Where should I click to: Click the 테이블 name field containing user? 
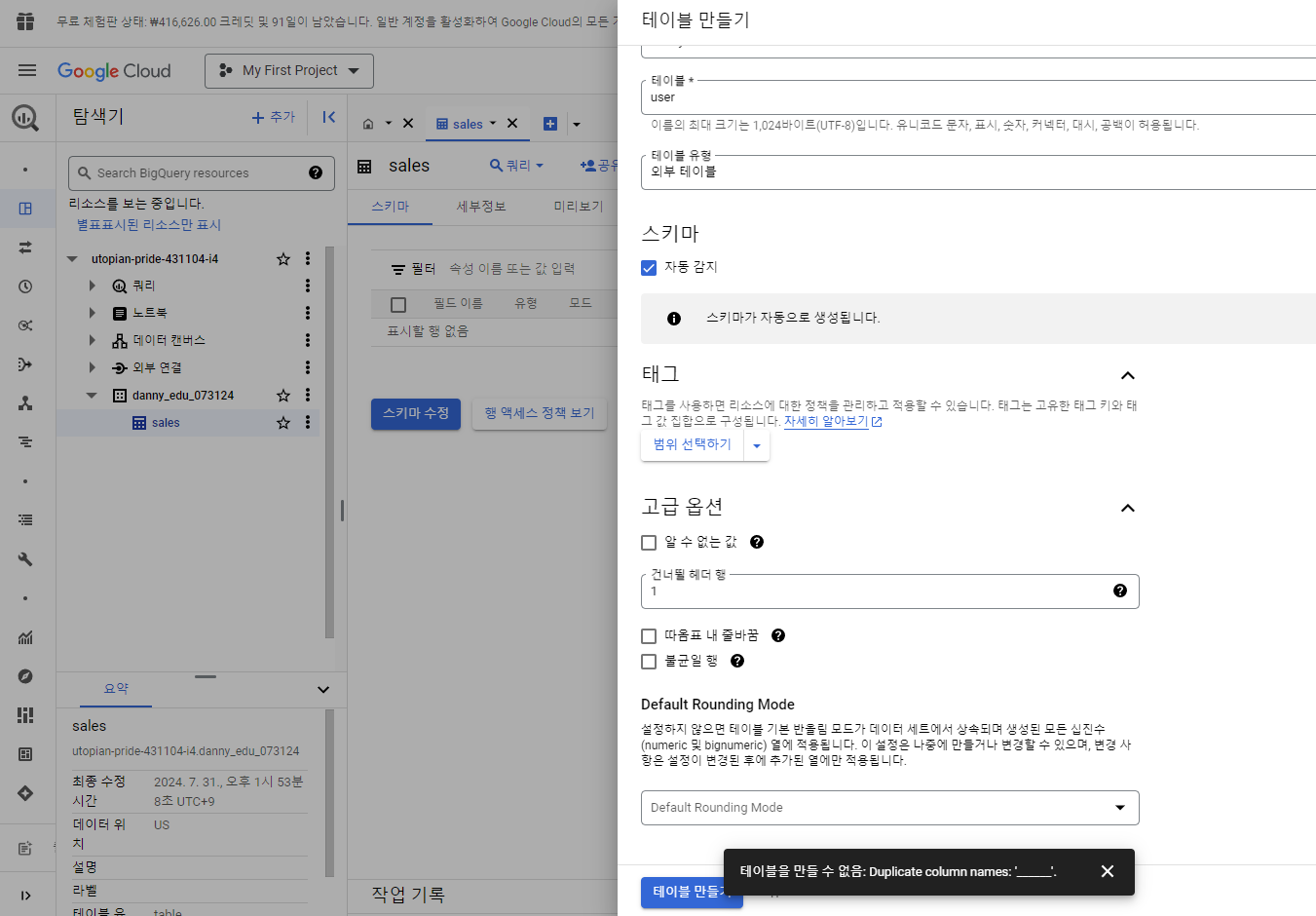978,97
